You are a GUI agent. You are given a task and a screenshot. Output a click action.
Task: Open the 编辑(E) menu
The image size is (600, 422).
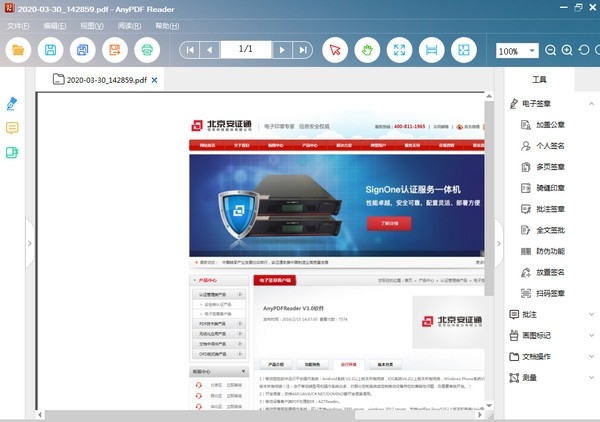click(55, 26)
